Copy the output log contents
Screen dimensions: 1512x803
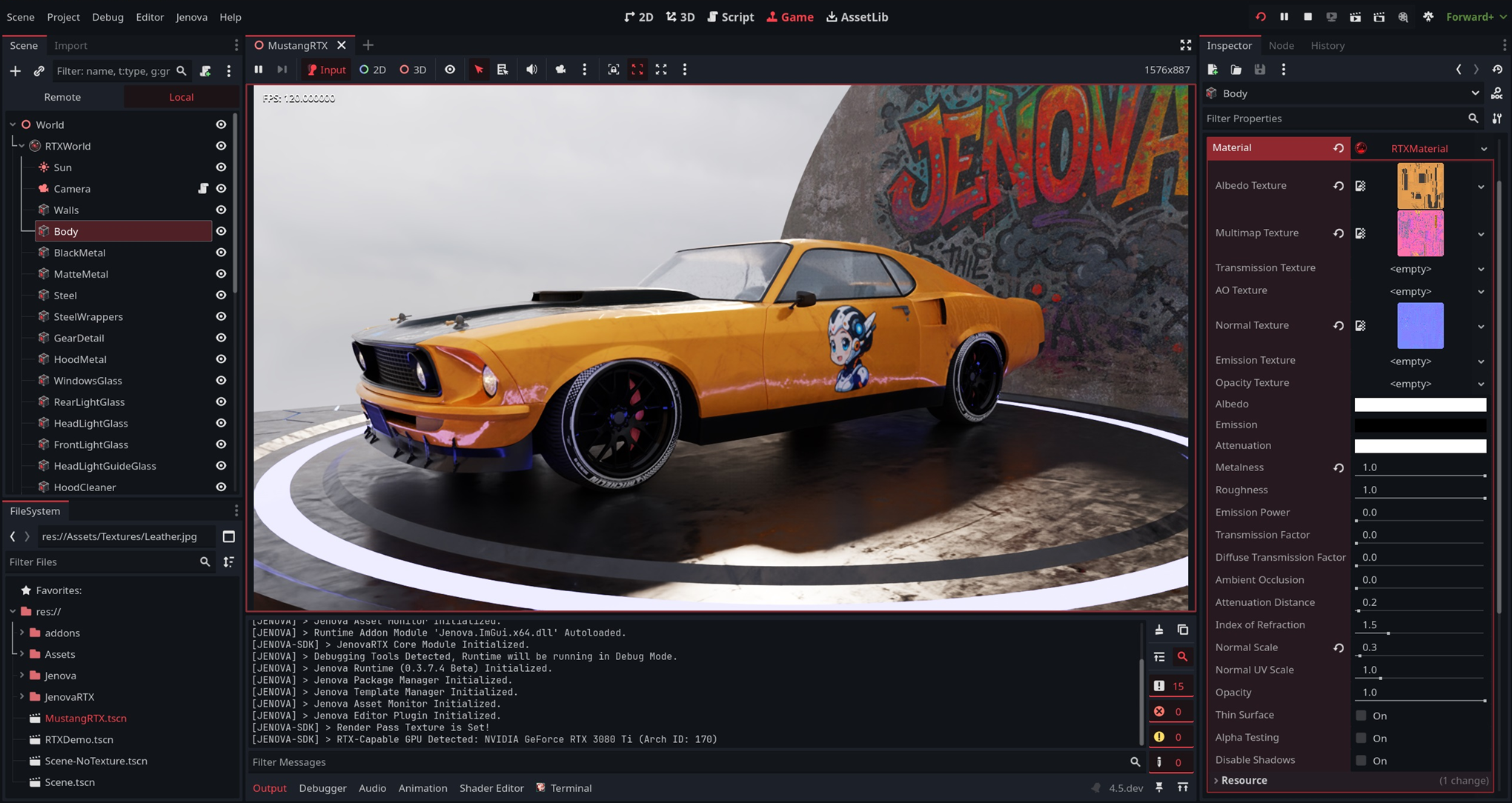click(1183, 630)
